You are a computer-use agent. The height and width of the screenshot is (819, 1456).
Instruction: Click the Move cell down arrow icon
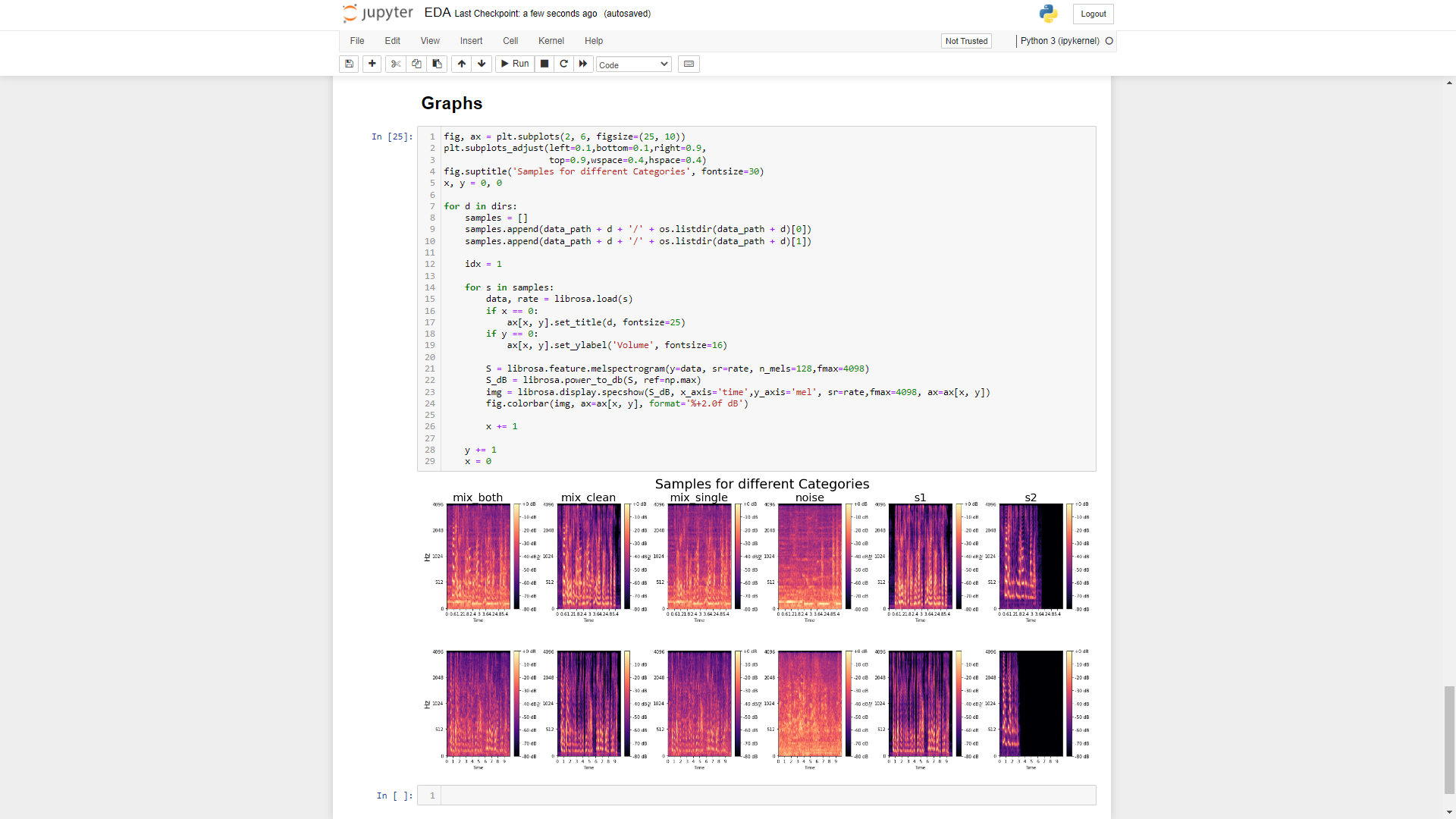coord(481,63)
